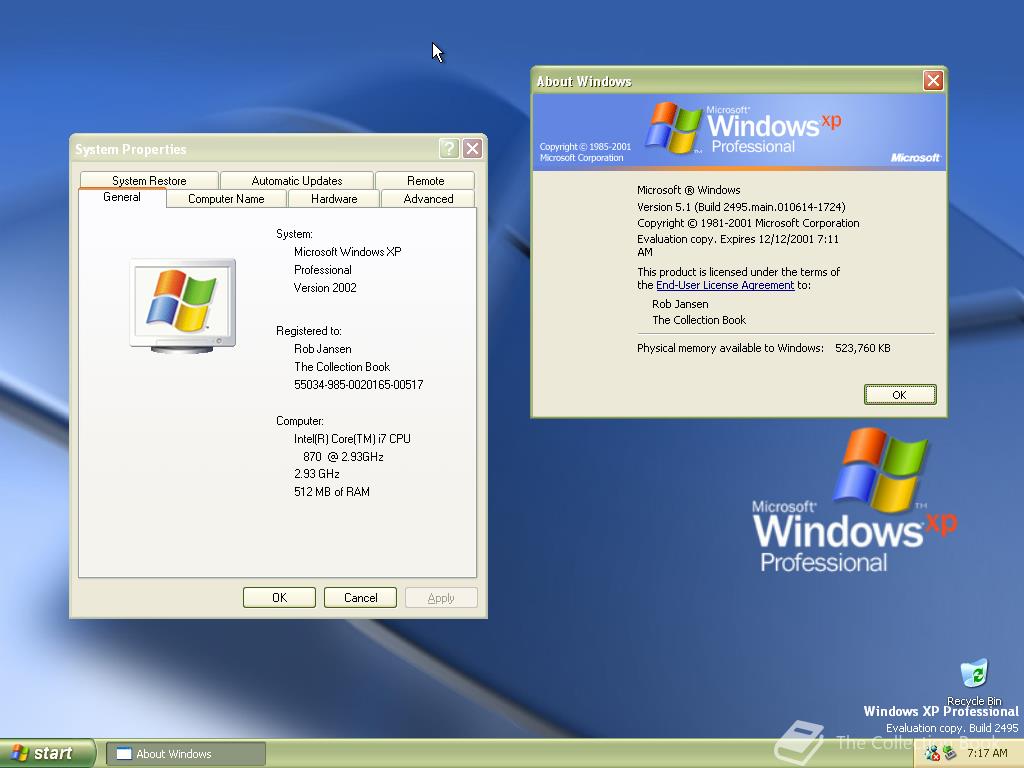Click the Windows Messenger tray icon
Screen dimensions: 1024x768
tap(932, 754)
